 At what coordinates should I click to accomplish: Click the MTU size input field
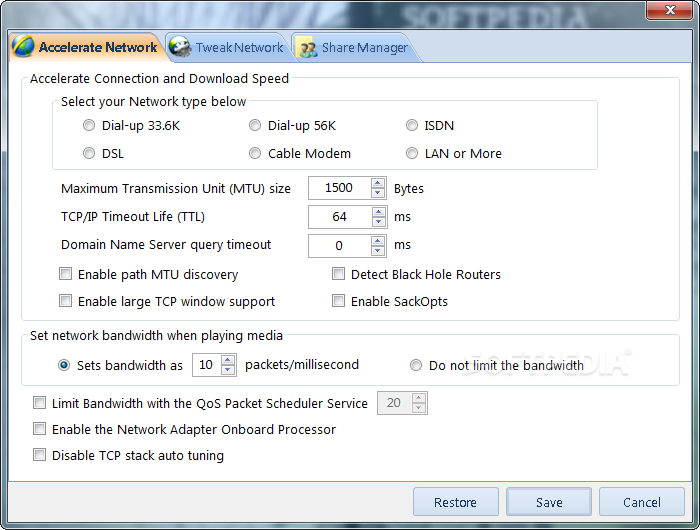[x=339, y=188]
